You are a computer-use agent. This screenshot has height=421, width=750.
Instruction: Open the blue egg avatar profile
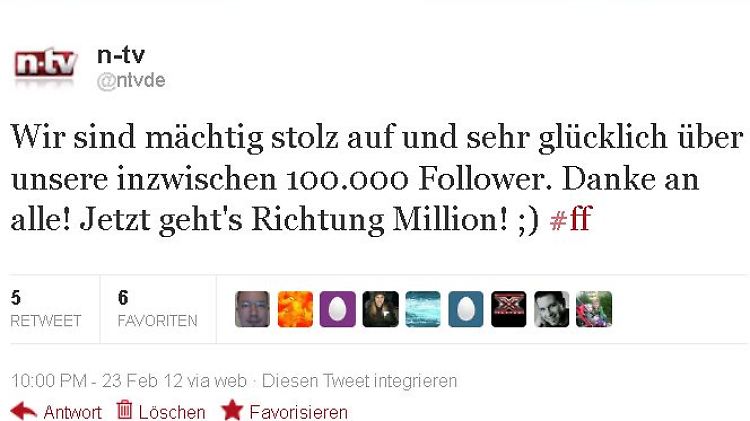pyautogui.click(x=466, y=309)
